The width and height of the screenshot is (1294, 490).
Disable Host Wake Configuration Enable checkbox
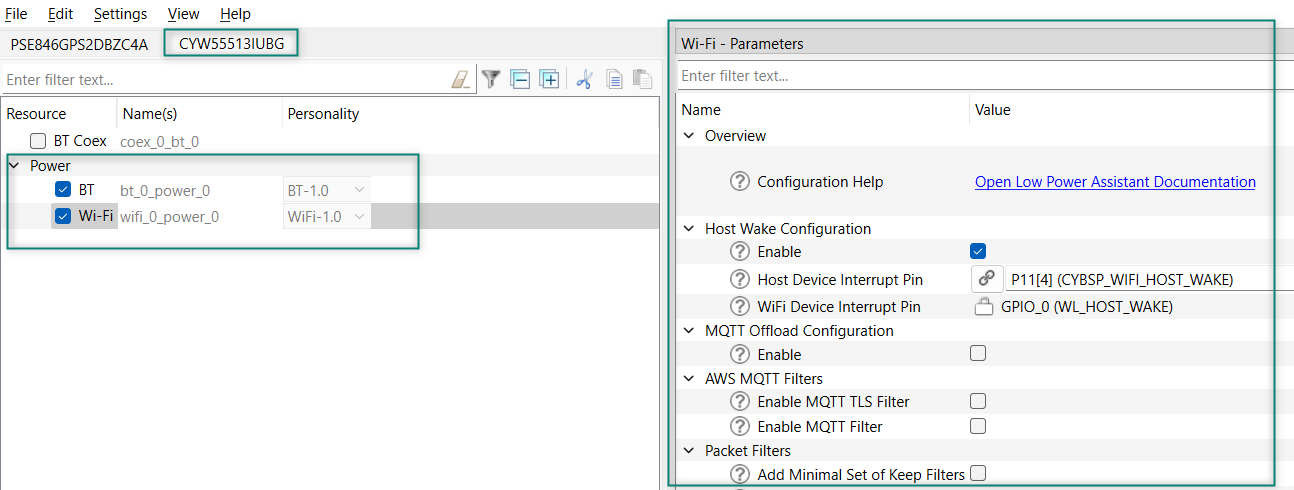(978, 251)
